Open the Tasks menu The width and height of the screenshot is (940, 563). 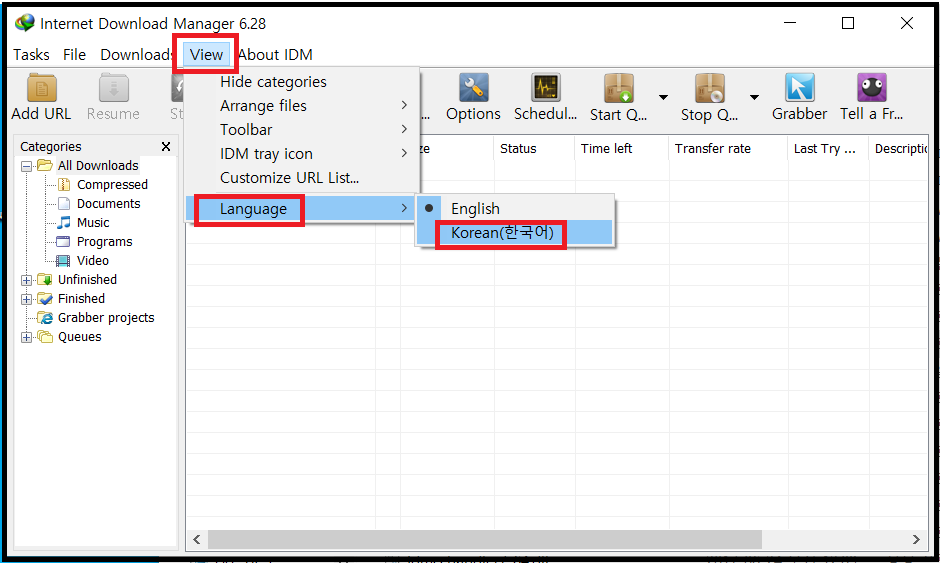coord(31,55)
